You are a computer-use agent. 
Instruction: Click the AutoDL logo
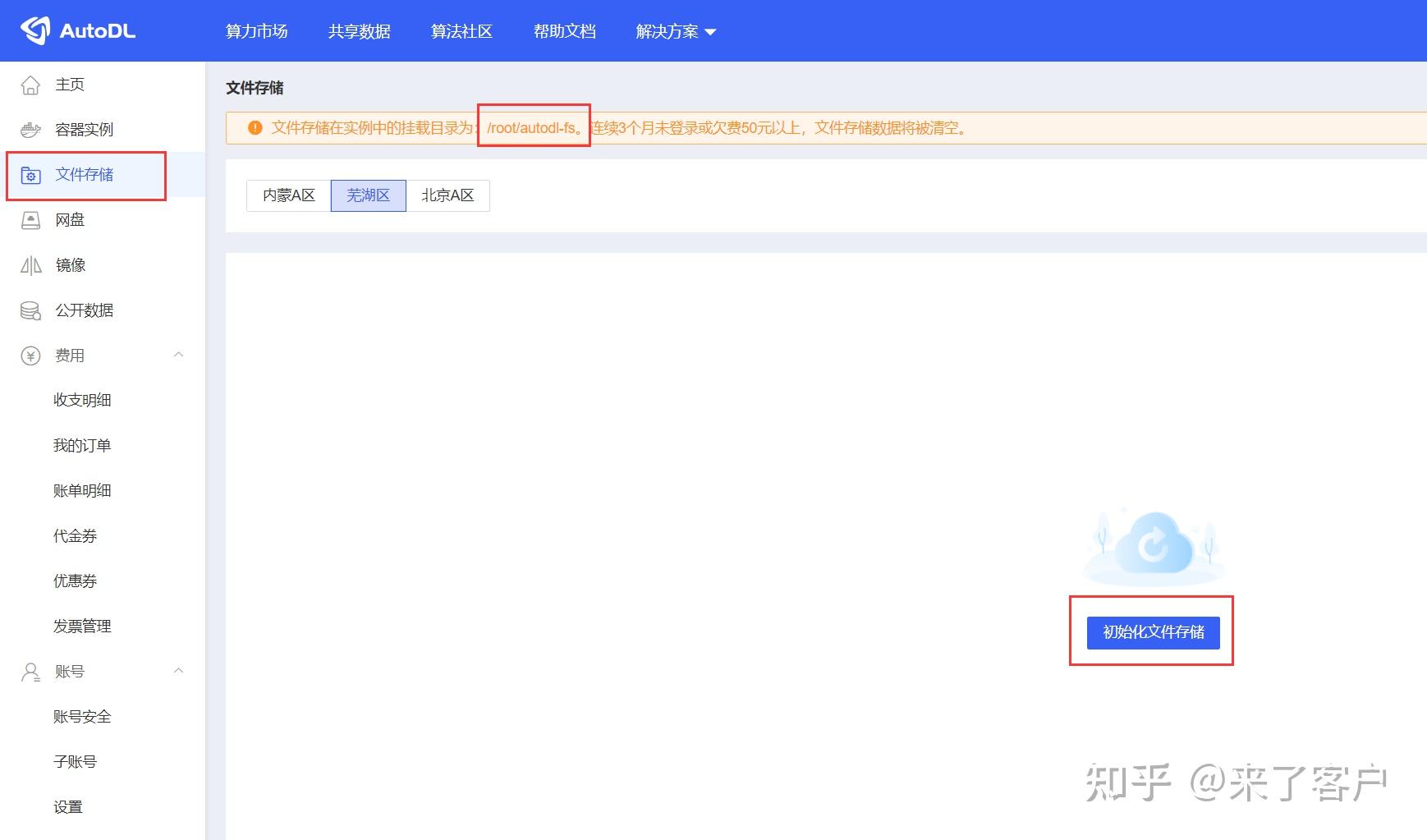[x=78, y=30]
